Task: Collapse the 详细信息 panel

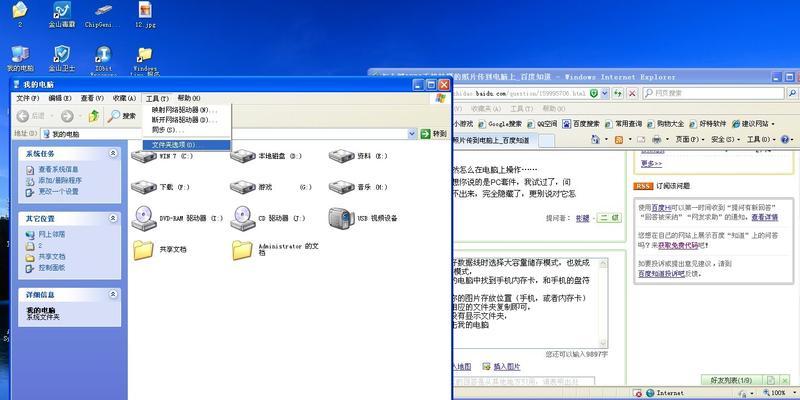Action: [113, 294]
